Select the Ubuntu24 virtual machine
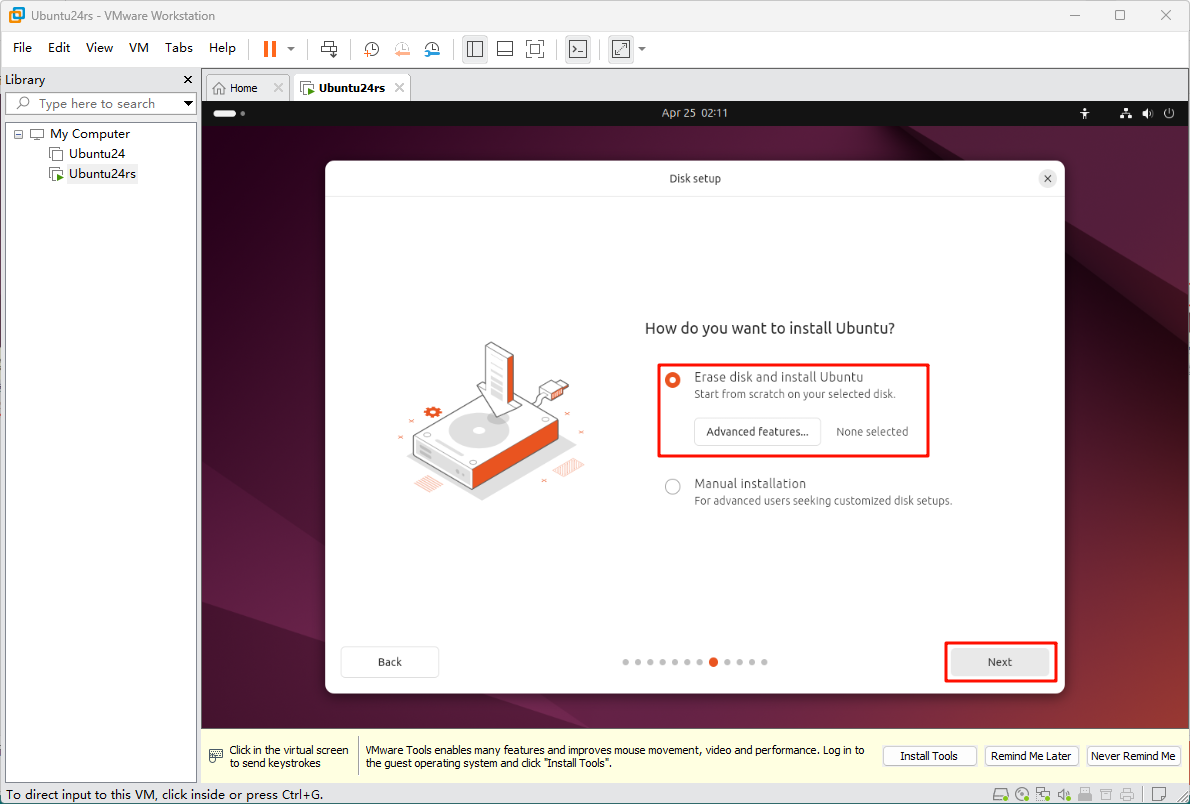This screenshot has width=1190, height=804. (x=96, y=153)
